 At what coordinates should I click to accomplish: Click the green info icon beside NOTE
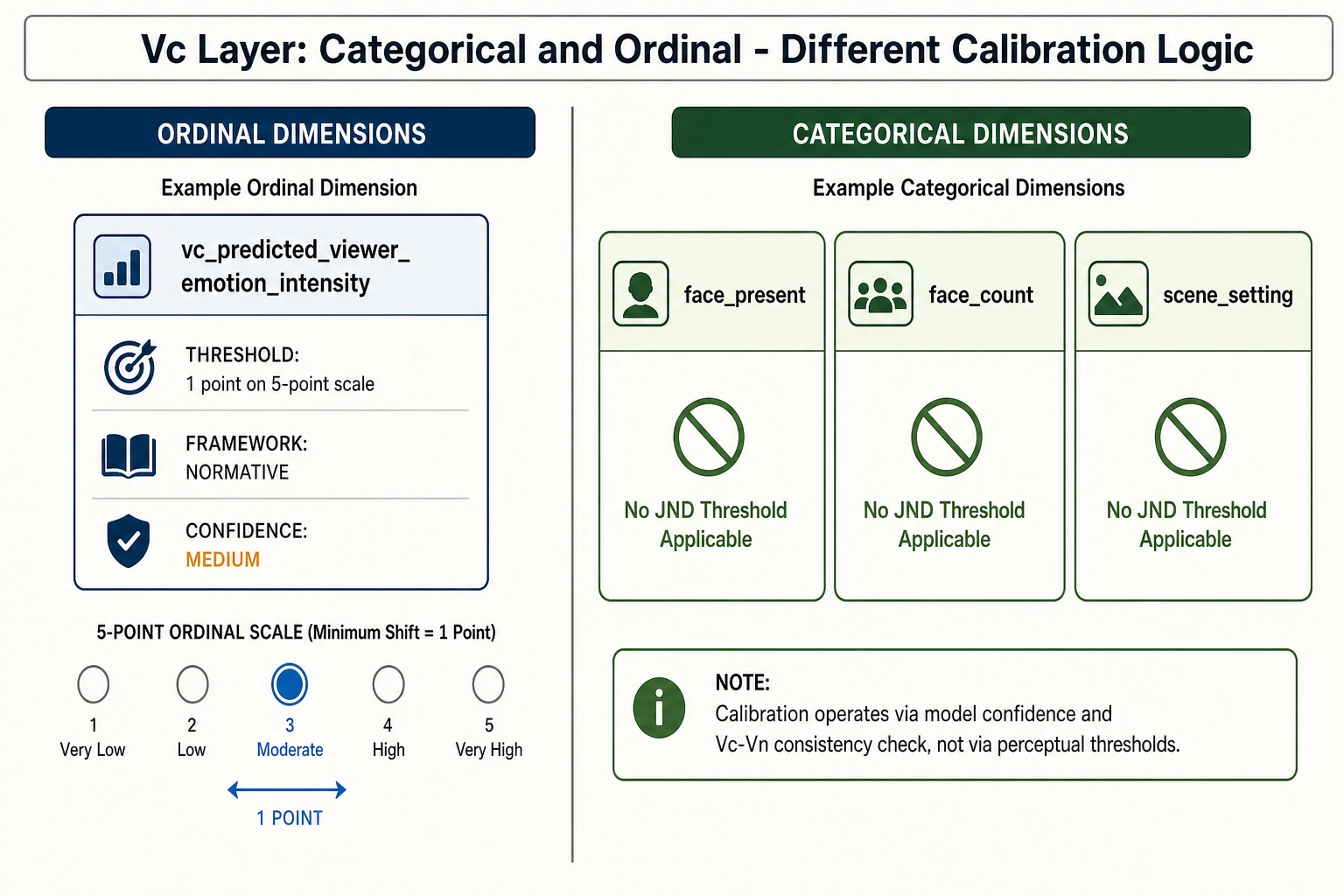pos(659,708)
